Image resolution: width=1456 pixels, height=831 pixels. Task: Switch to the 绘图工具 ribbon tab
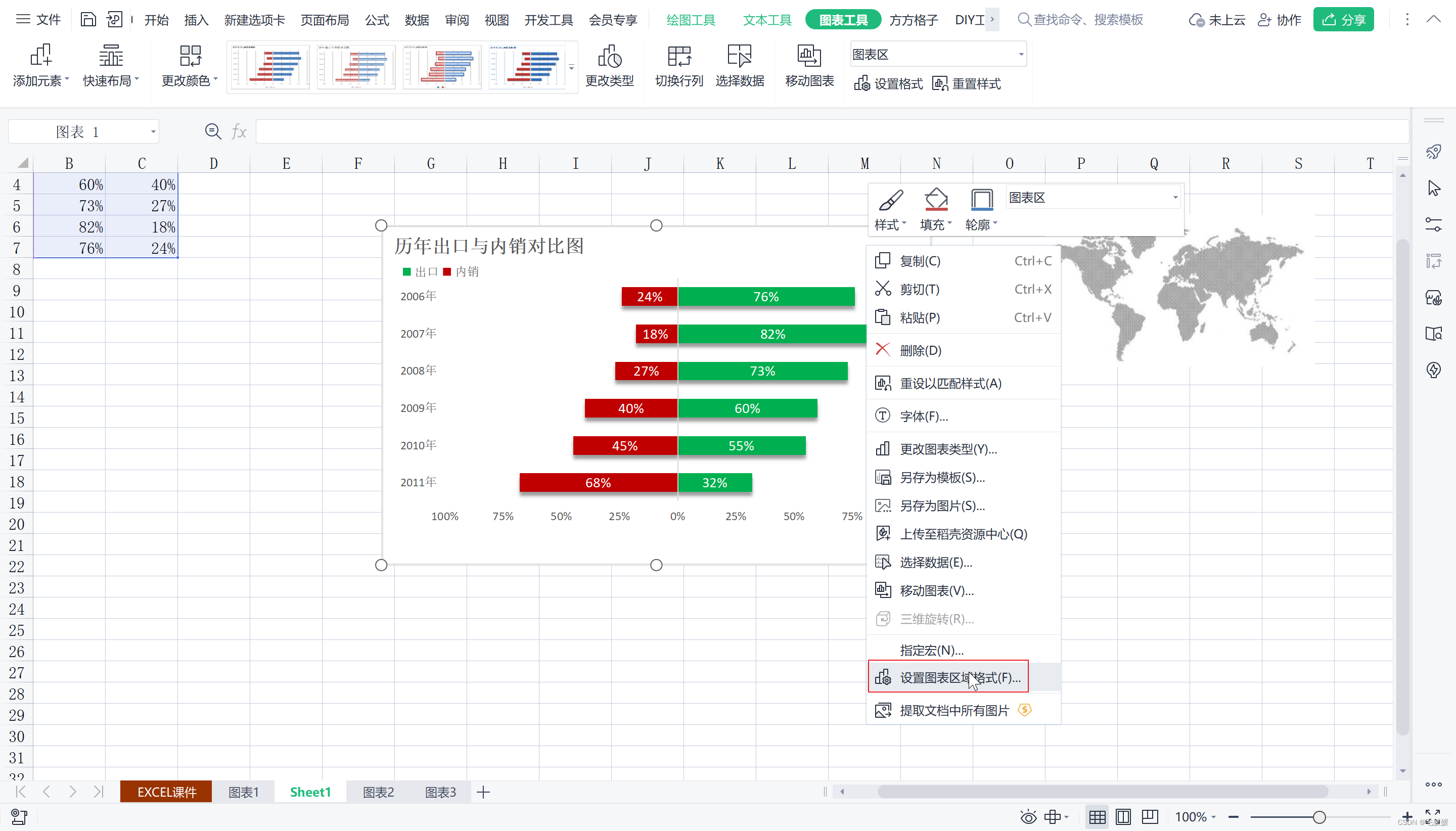691,20
